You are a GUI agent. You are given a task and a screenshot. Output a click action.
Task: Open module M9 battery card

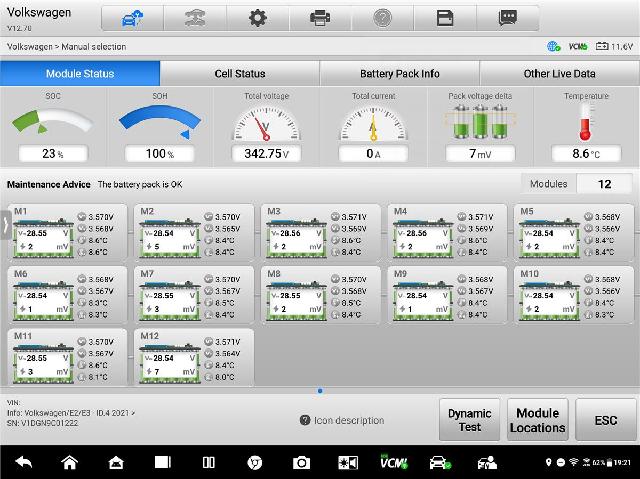point(447,295)
